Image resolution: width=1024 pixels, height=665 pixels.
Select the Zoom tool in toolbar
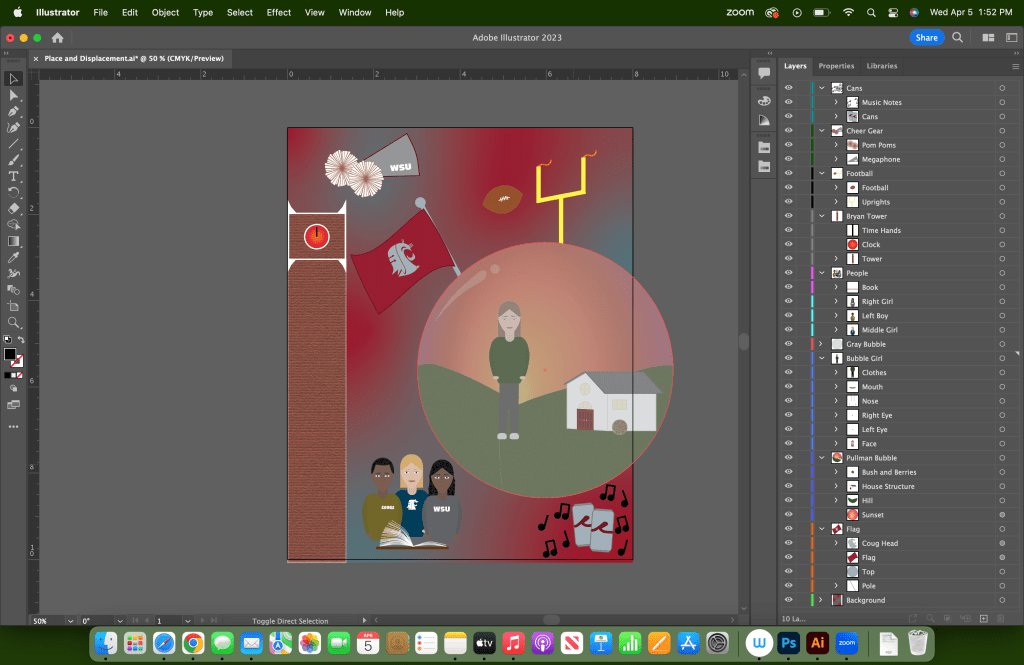13,322
